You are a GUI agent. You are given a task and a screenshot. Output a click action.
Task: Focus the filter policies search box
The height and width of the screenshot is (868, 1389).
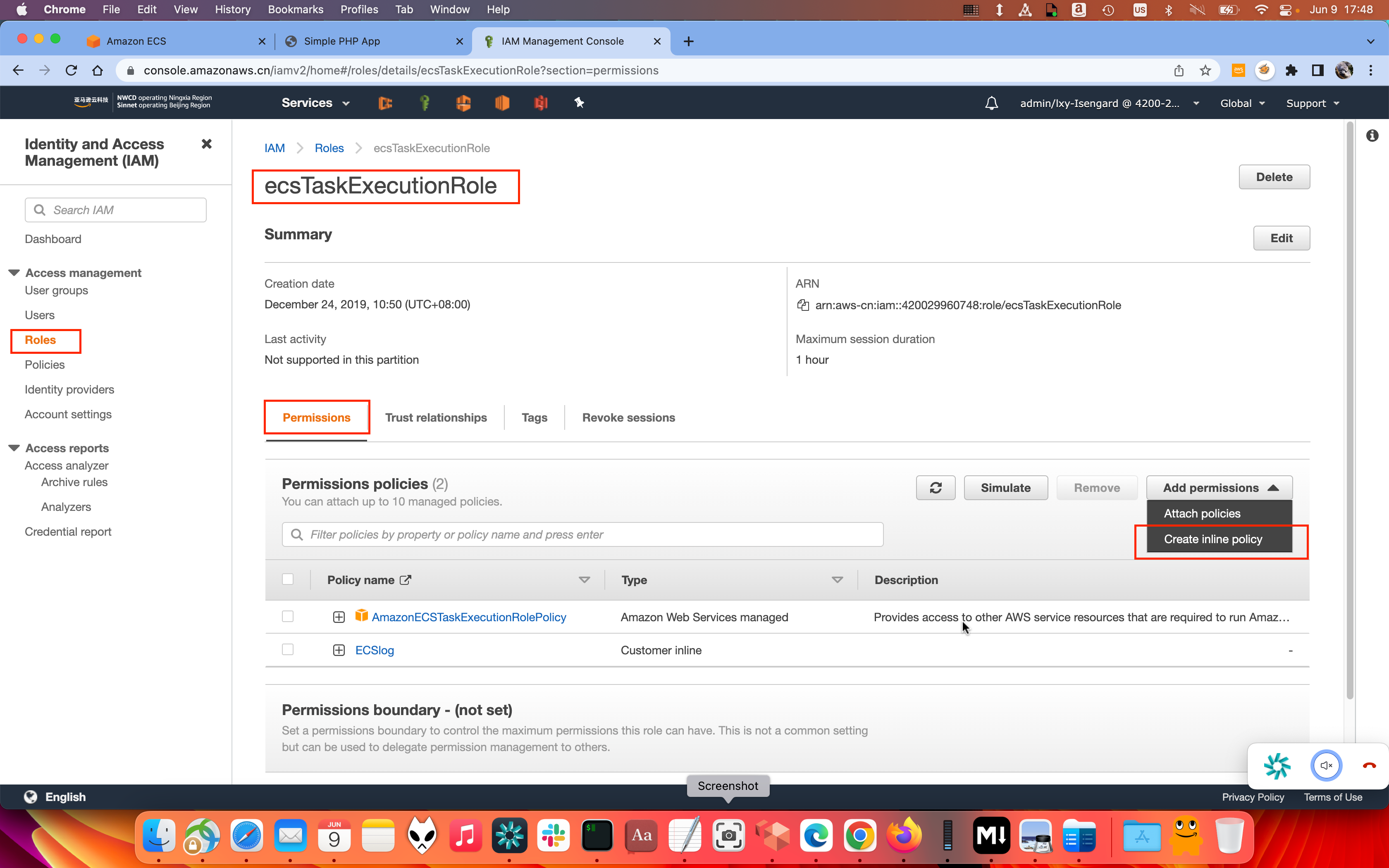tap(582, 534)
